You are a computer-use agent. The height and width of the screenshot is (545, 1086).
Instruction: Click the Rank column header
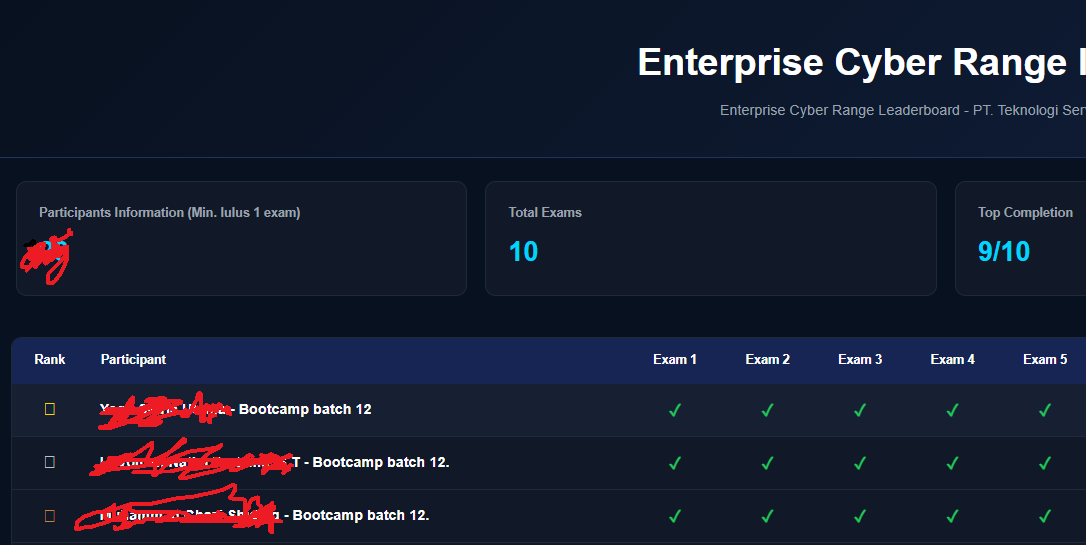click(50, 359)
